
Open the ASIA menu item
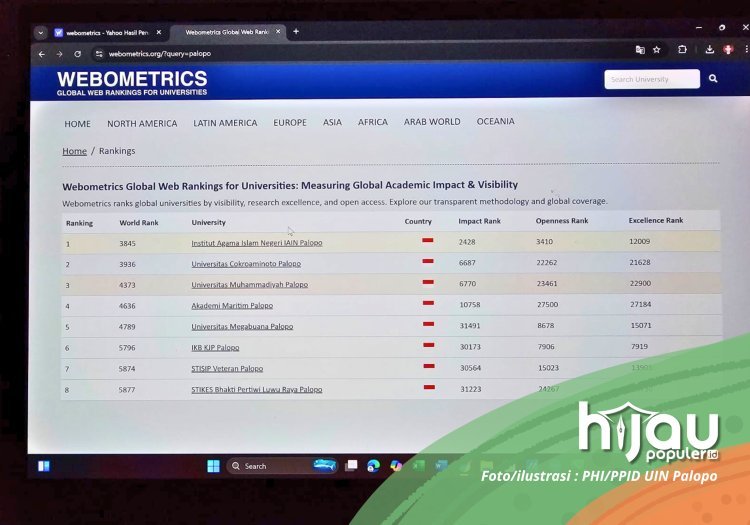tap(332, 122)
